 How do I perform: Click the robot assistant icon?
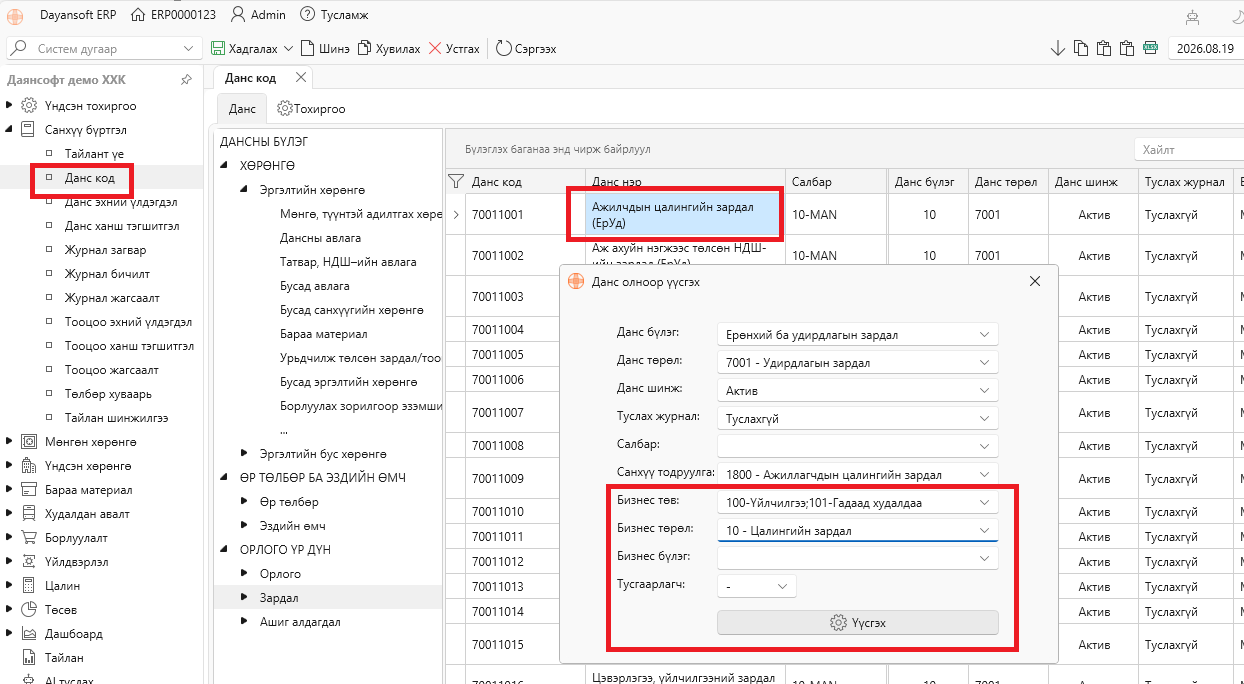[x=1192, y=16]
